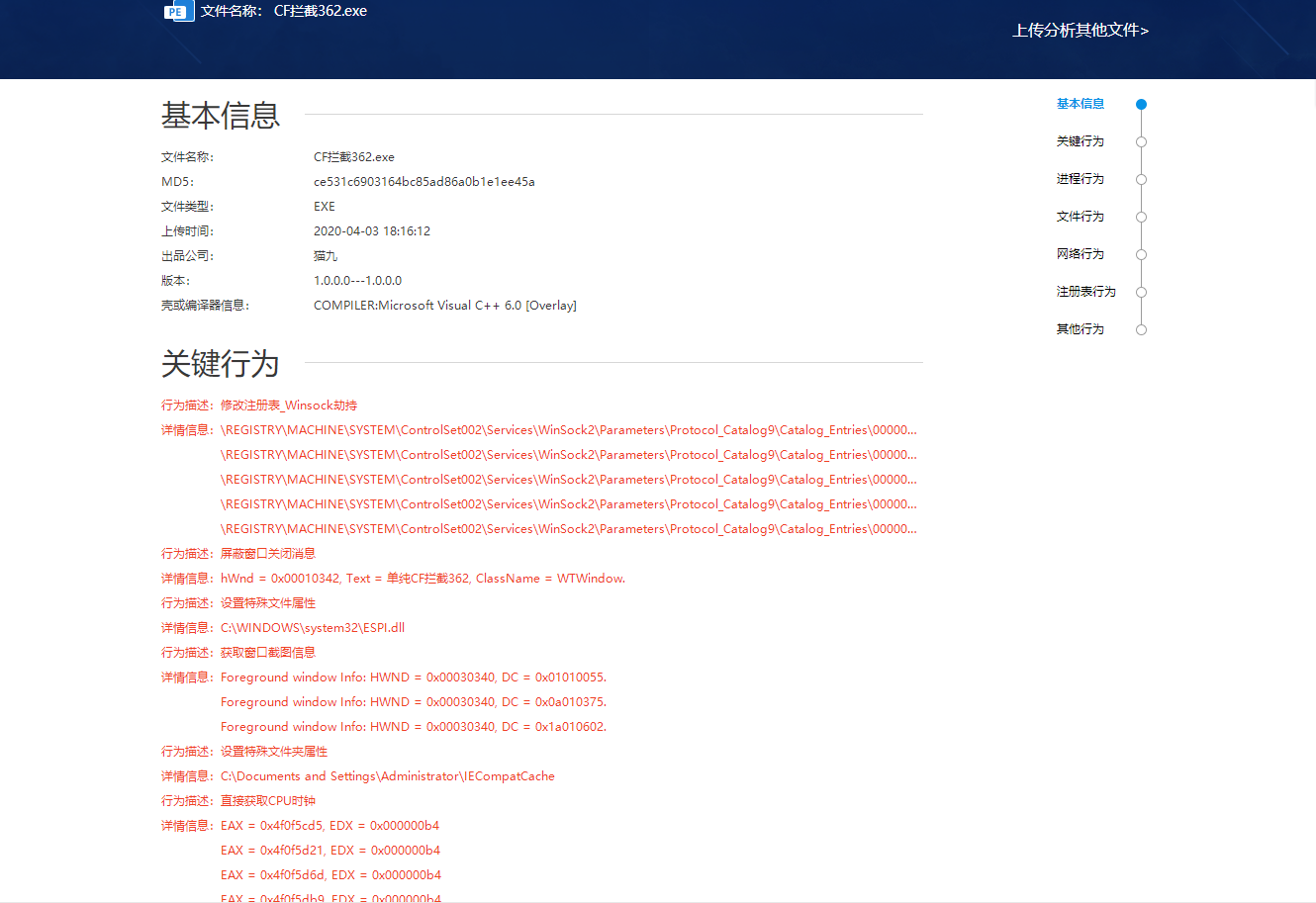The width and height of the screenshot is (1316, 903).
Task: Jump to 进程行为 via sidebar label
Action: coord(1080,179)
